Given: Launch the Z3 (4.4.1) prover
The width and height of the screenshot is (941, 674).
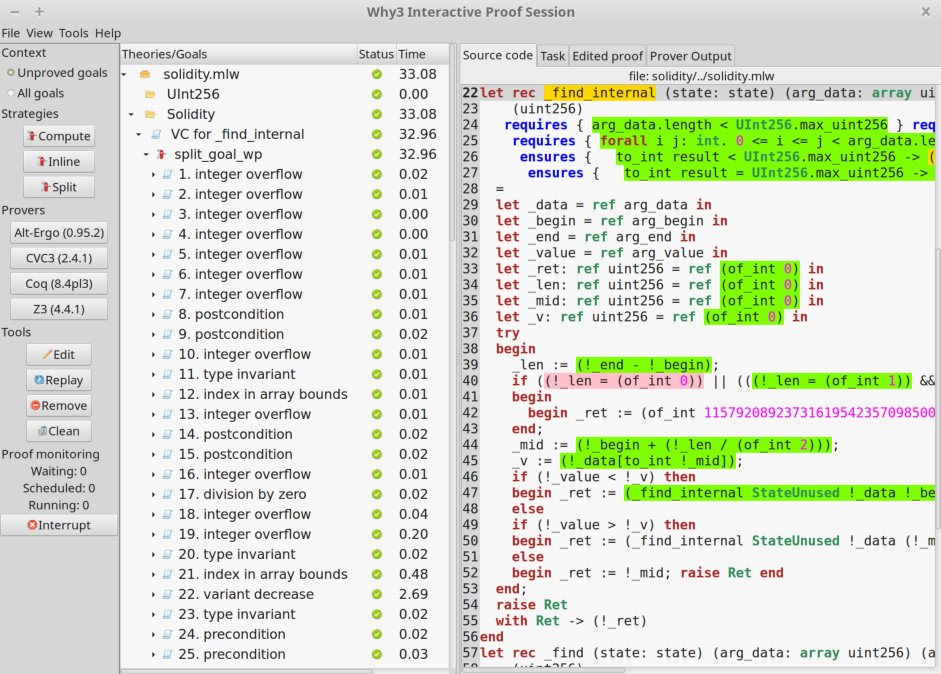Looking at the screenshot, I should [x=59, y=309].
